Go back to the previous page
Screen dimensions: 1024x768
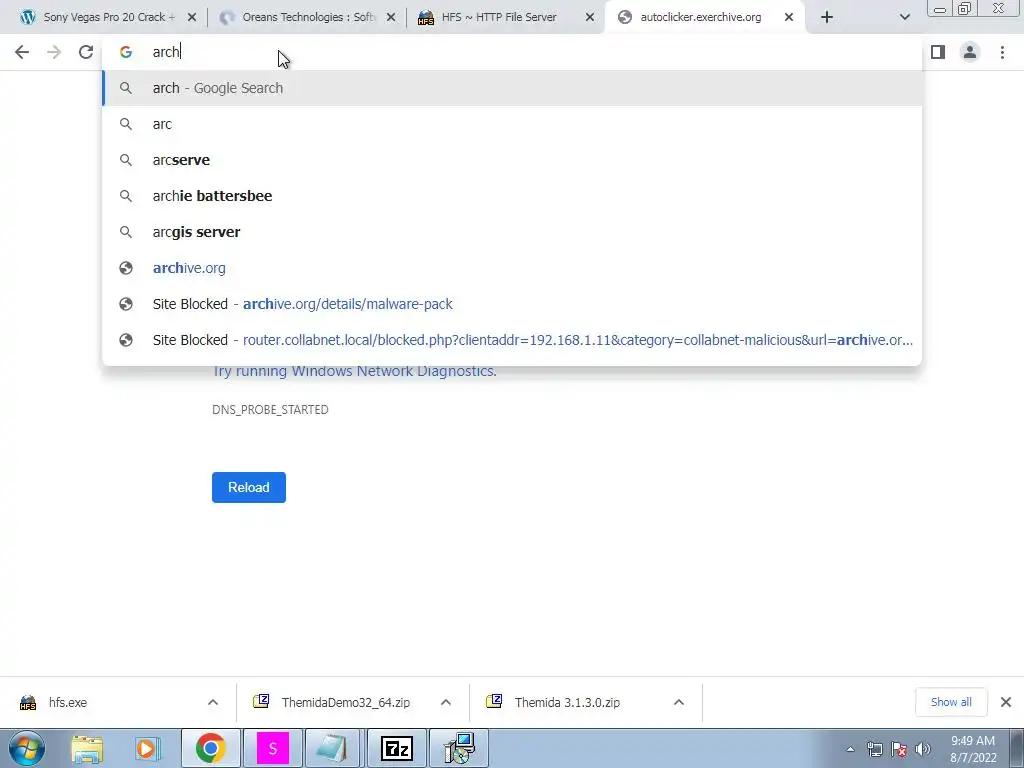(22, 52)
